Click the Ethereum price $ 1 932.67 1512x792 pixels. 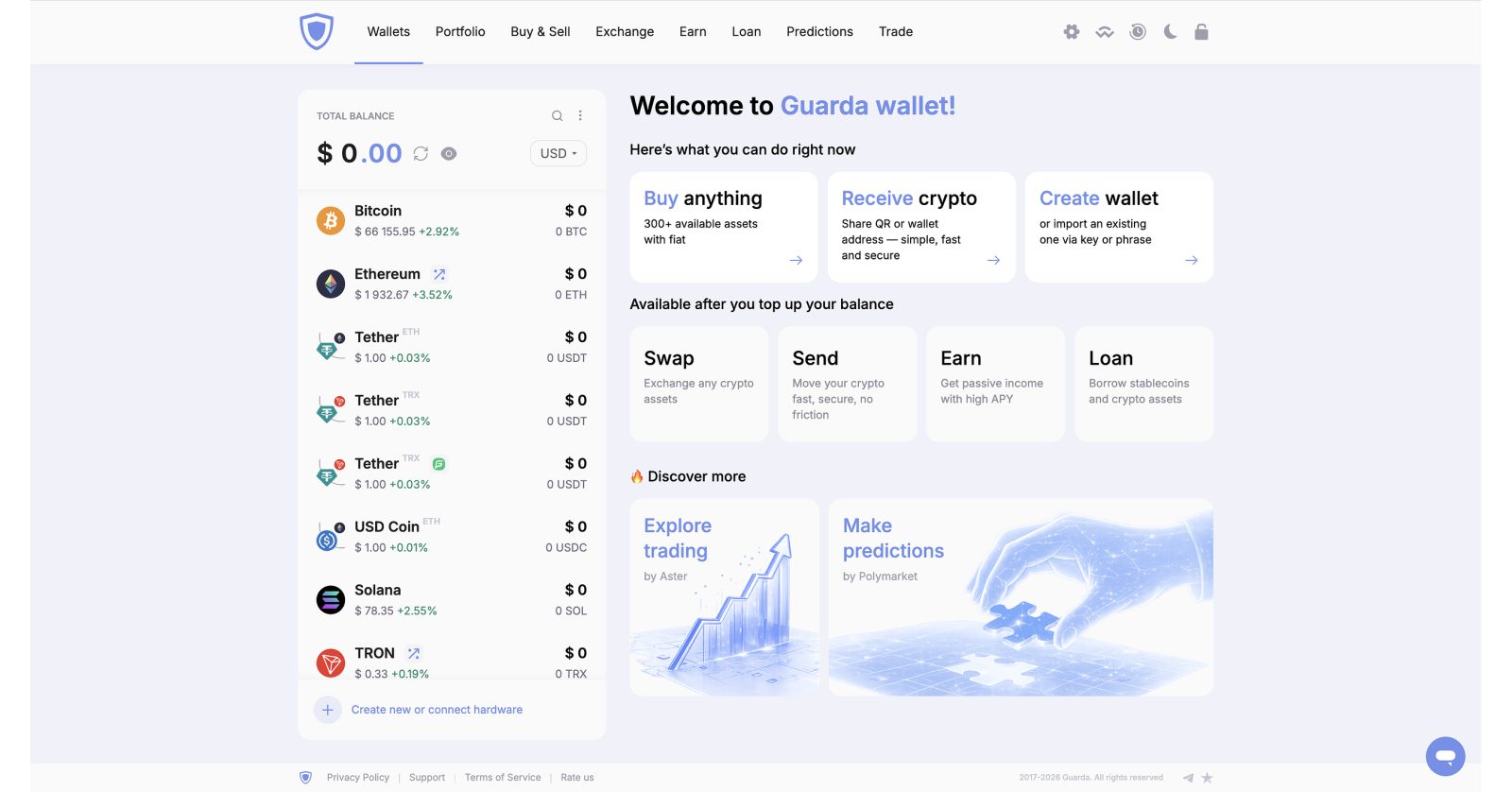pyautogui.click(x=382, y=295)
